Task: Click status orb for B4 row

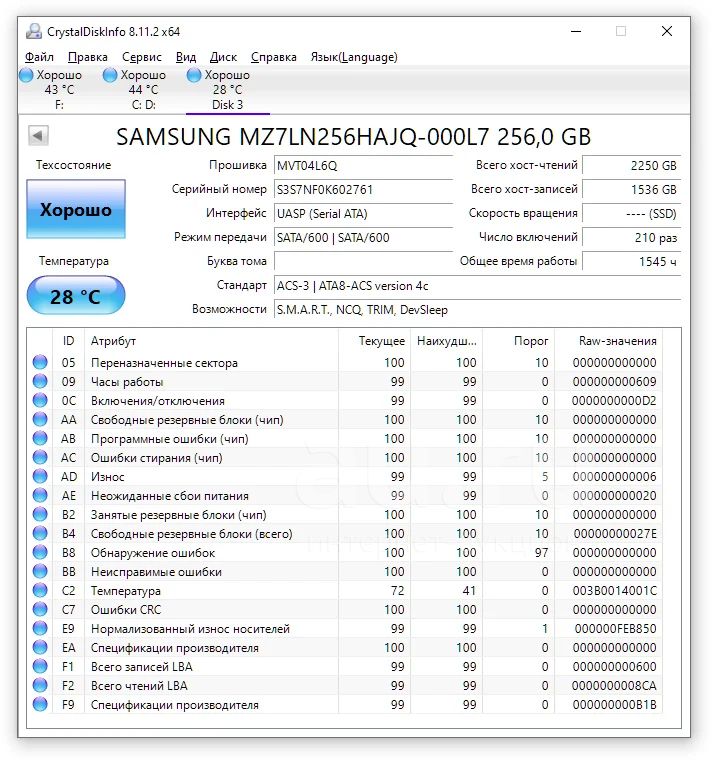Action: (40, 533)
